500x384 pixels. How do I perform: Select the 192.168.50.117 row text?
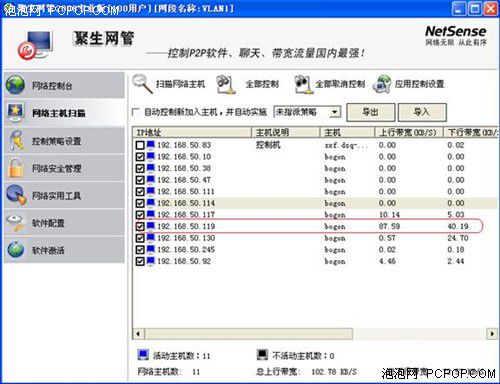[186, 215]
